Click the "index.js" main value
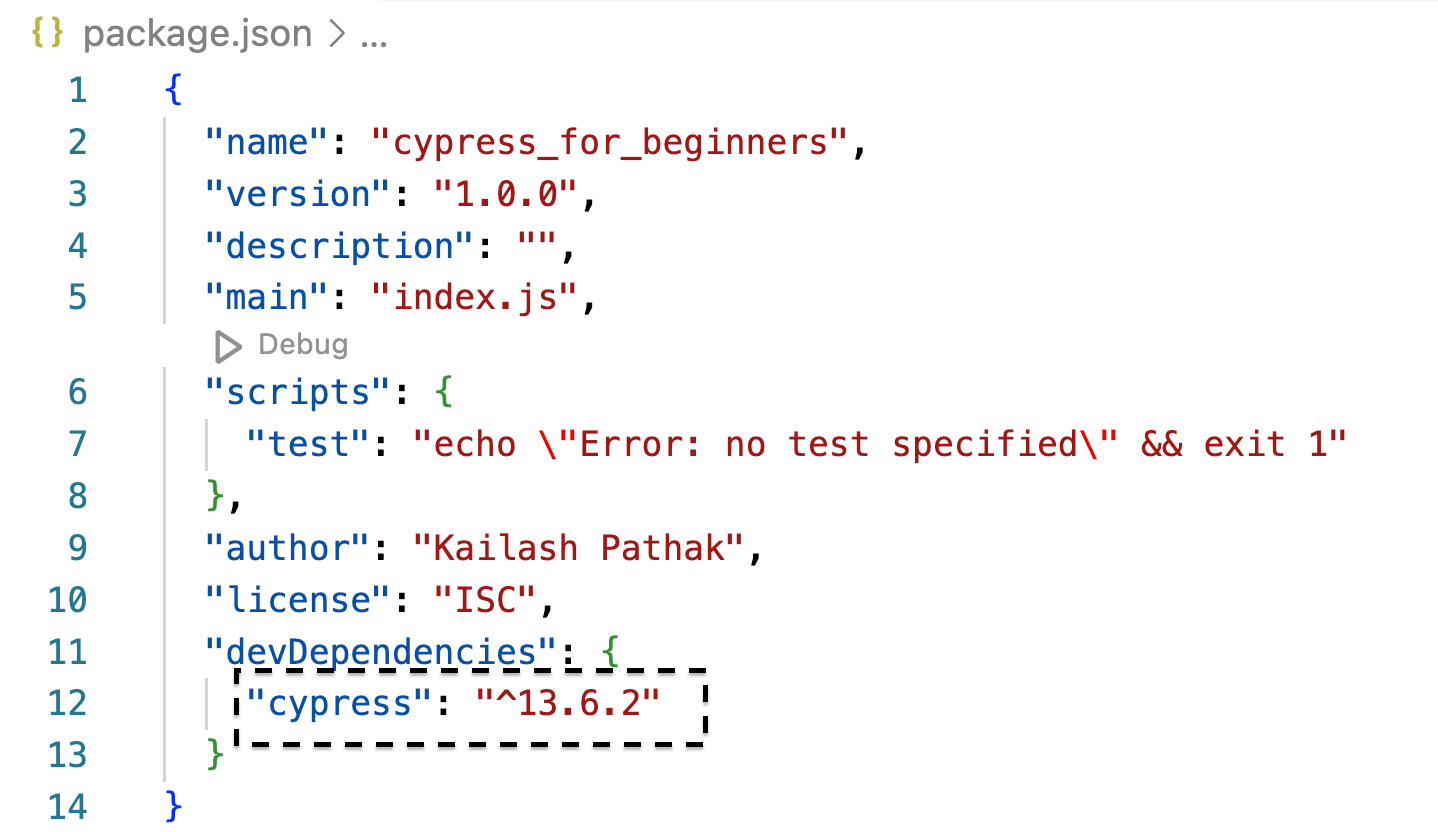The height and width of the screenshot is (832, 1438). coord(474,297)
